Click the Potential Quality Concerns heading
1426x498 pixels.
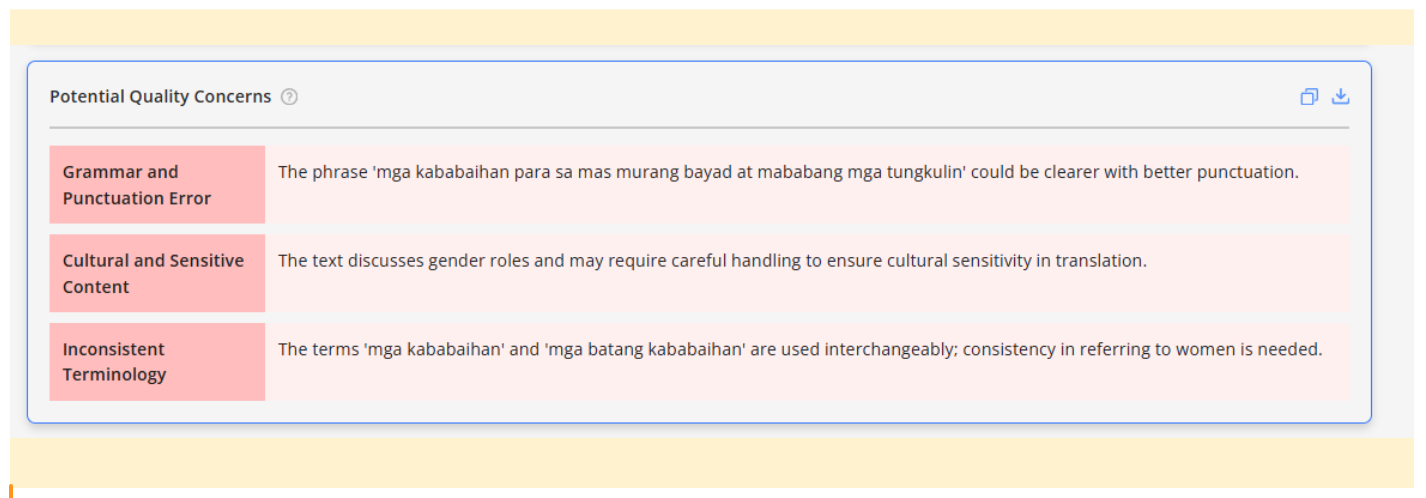[160, 97]
